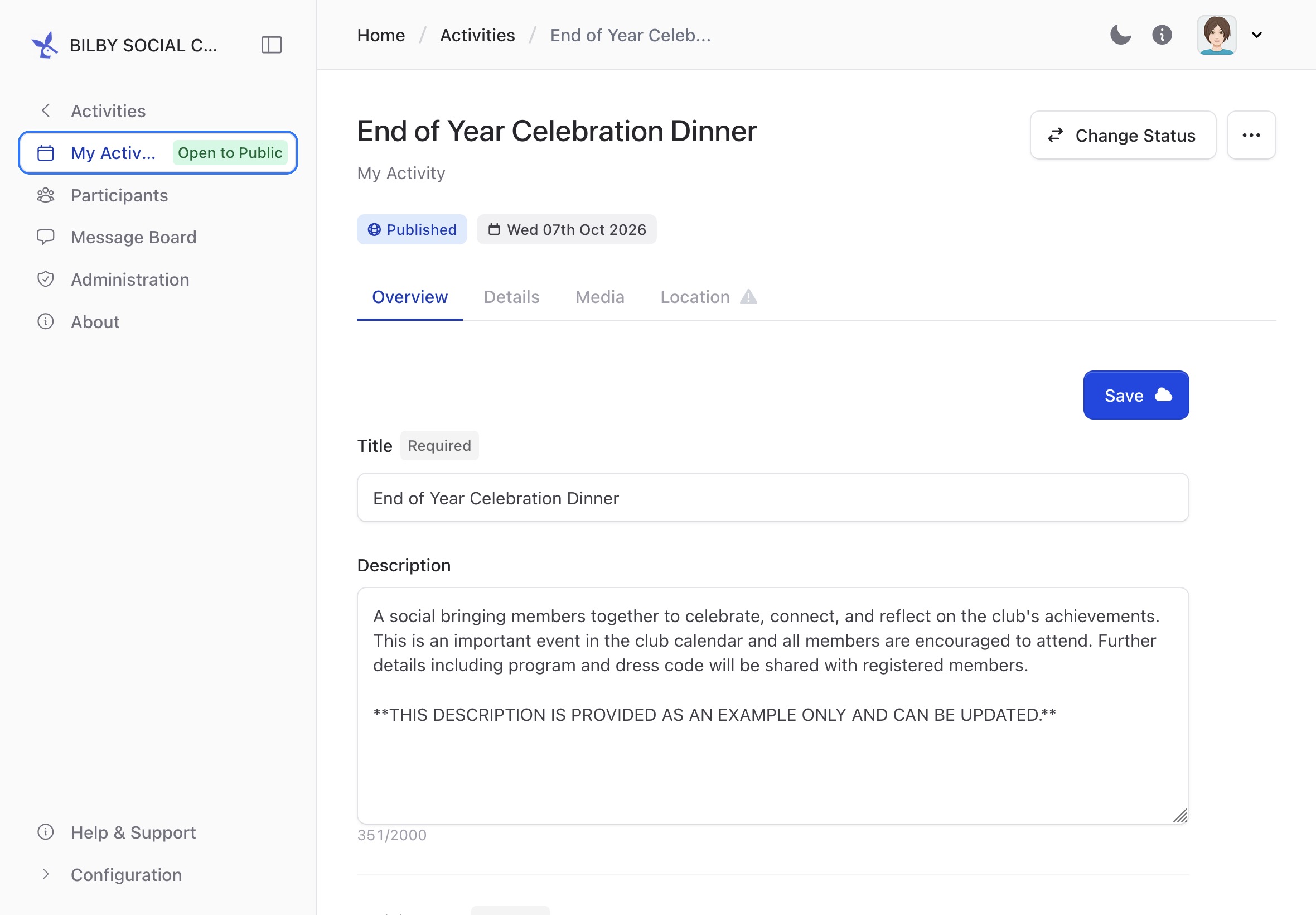Click the Participants people icon
1316x915 pixels.
pyautogui.click(x=45, y=195)
